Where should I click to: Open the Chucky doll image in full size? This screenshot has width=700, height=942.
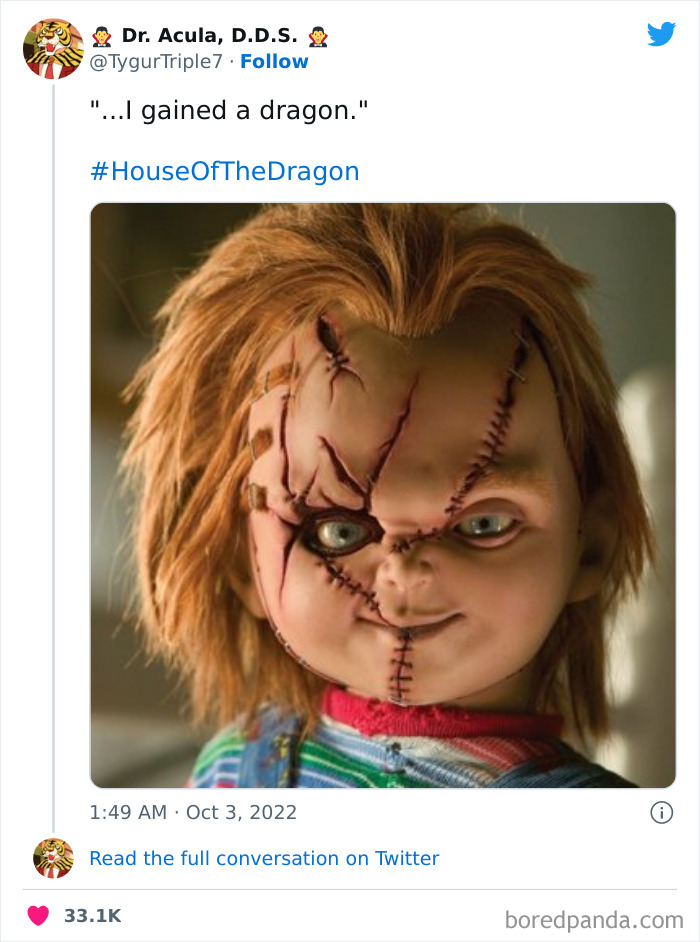[383, 492]
